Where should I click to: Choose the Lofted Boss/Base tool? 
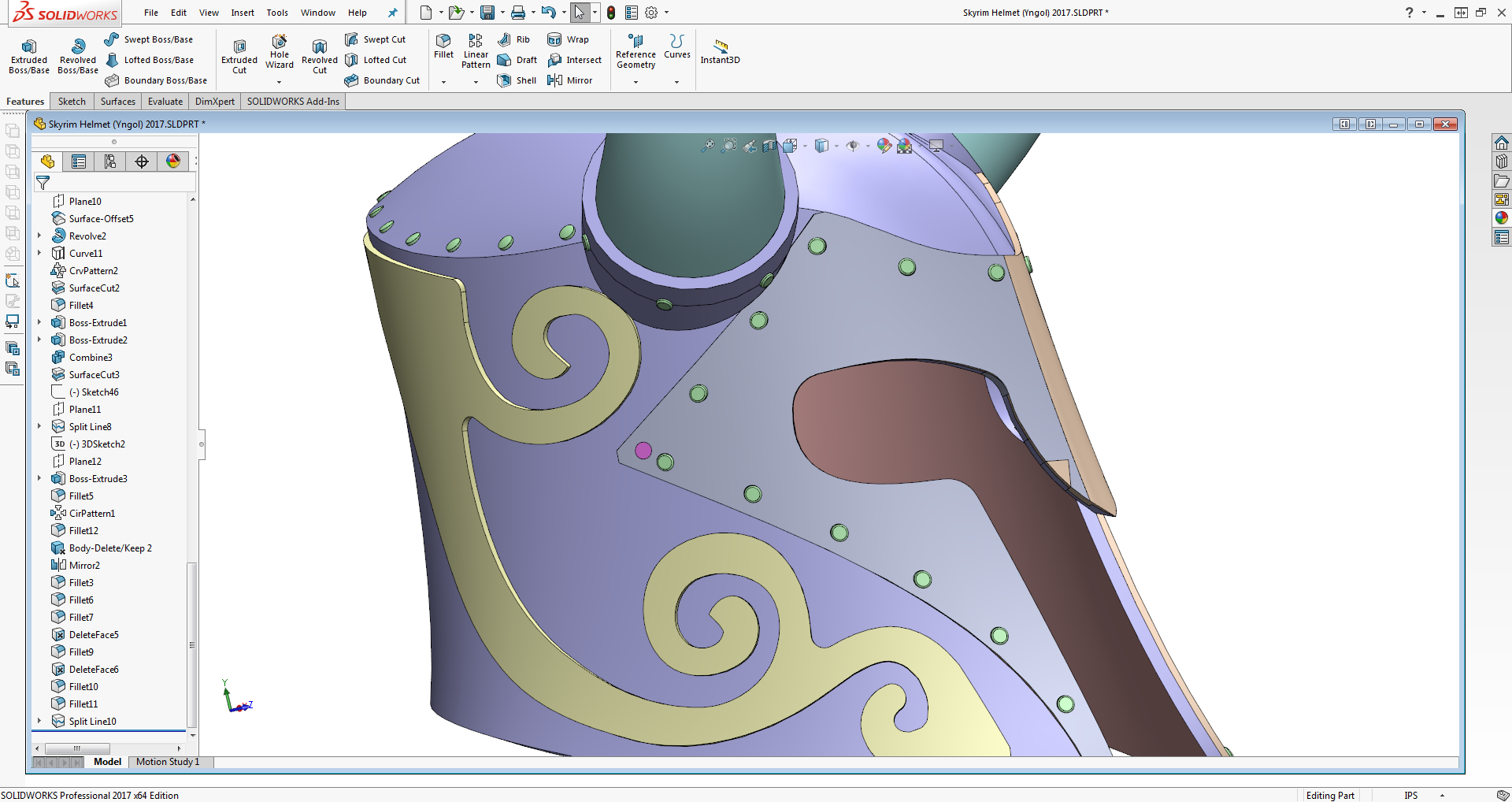click(149, 60)
